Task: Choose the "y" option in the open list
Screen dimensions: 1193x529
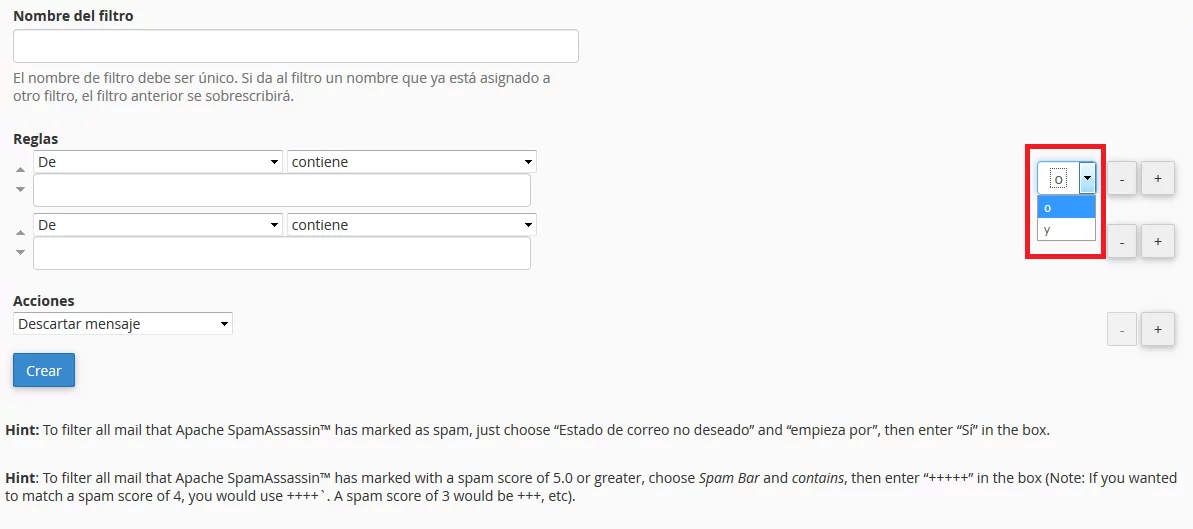Action: click(x=1066, y=230)
